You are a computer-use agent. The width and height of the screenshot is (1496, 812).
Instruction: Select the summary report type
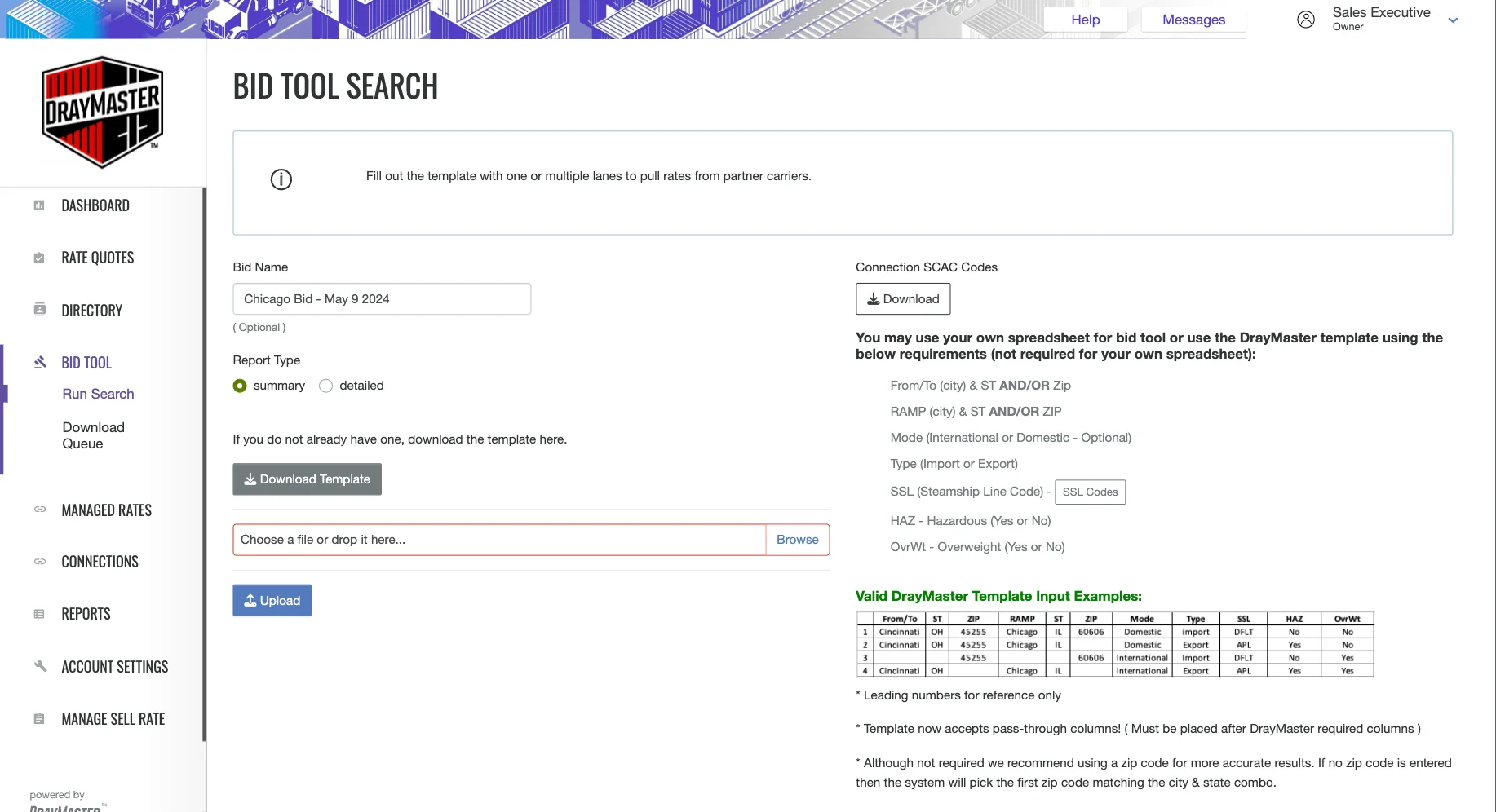[240, 386]
